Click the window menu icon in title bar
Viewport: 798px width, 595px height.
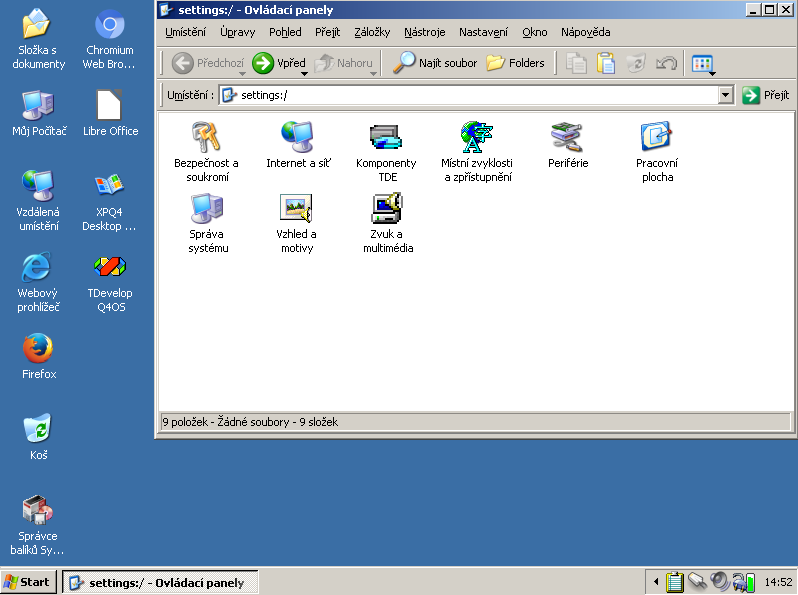pyautogui.click(x=165, y=10)
